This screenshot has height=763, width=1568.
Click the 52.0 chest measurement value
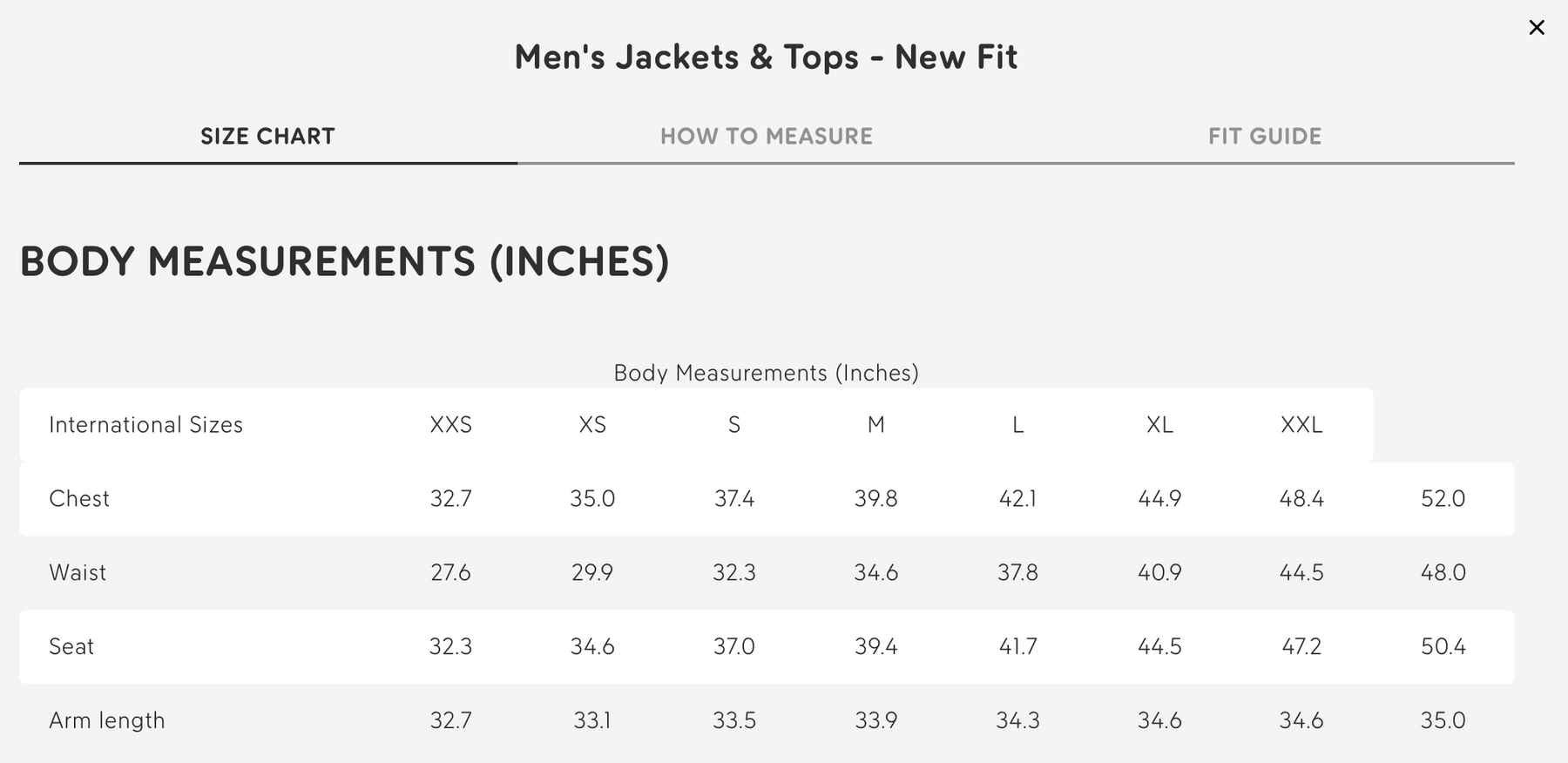tap(1443, 499)
